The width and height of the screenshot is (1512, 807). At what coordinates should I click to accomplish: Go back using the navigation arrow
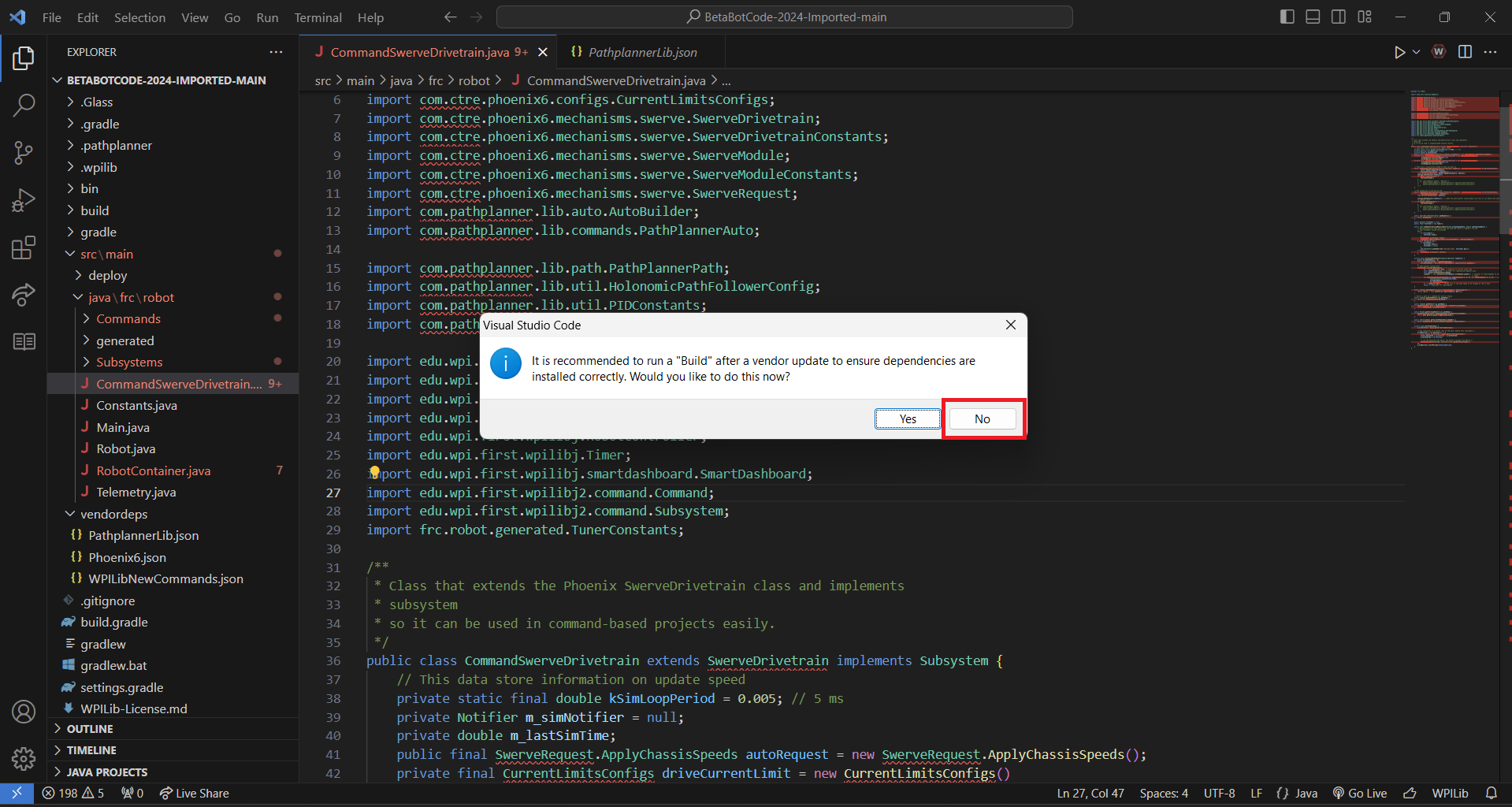coord(450,17)
